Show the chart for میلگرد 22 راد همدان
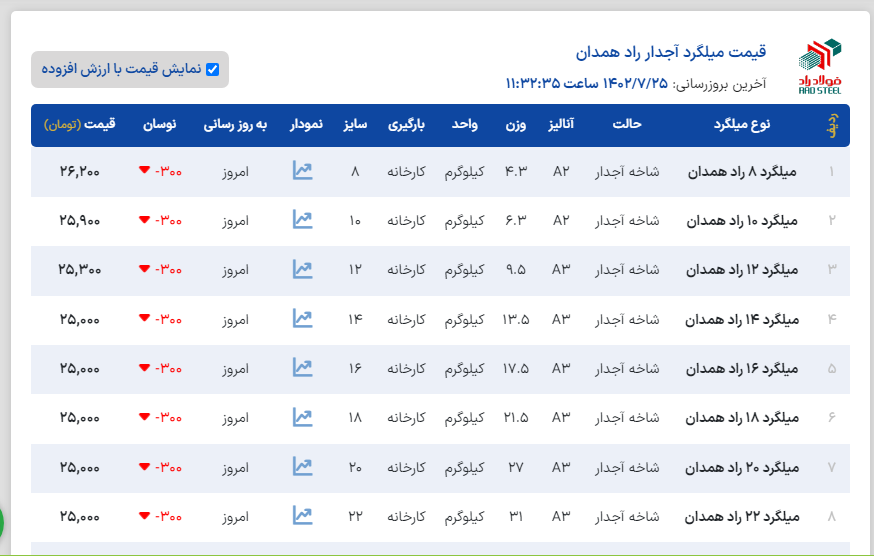Screen dimensions: 874x556 [302, 516]
